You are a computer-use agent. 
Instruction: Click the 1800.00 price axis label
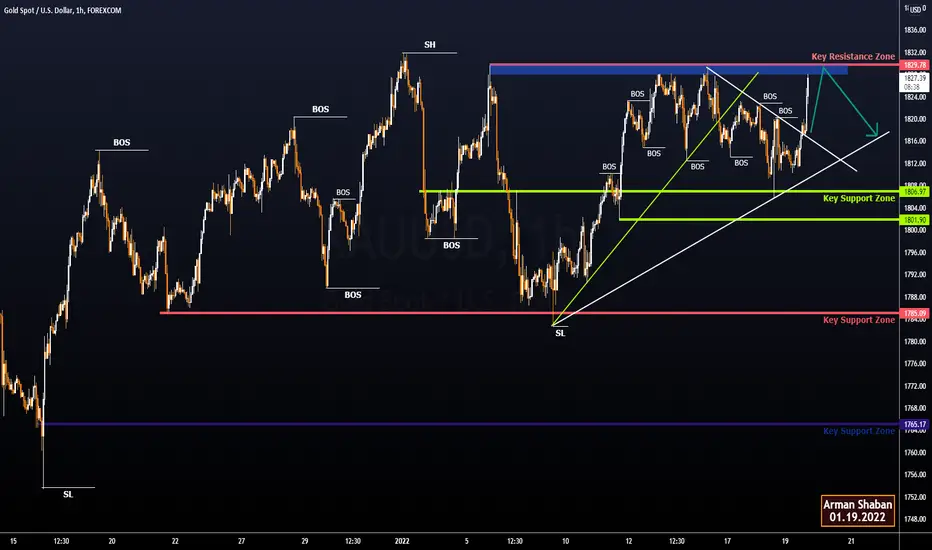(915, 230)
